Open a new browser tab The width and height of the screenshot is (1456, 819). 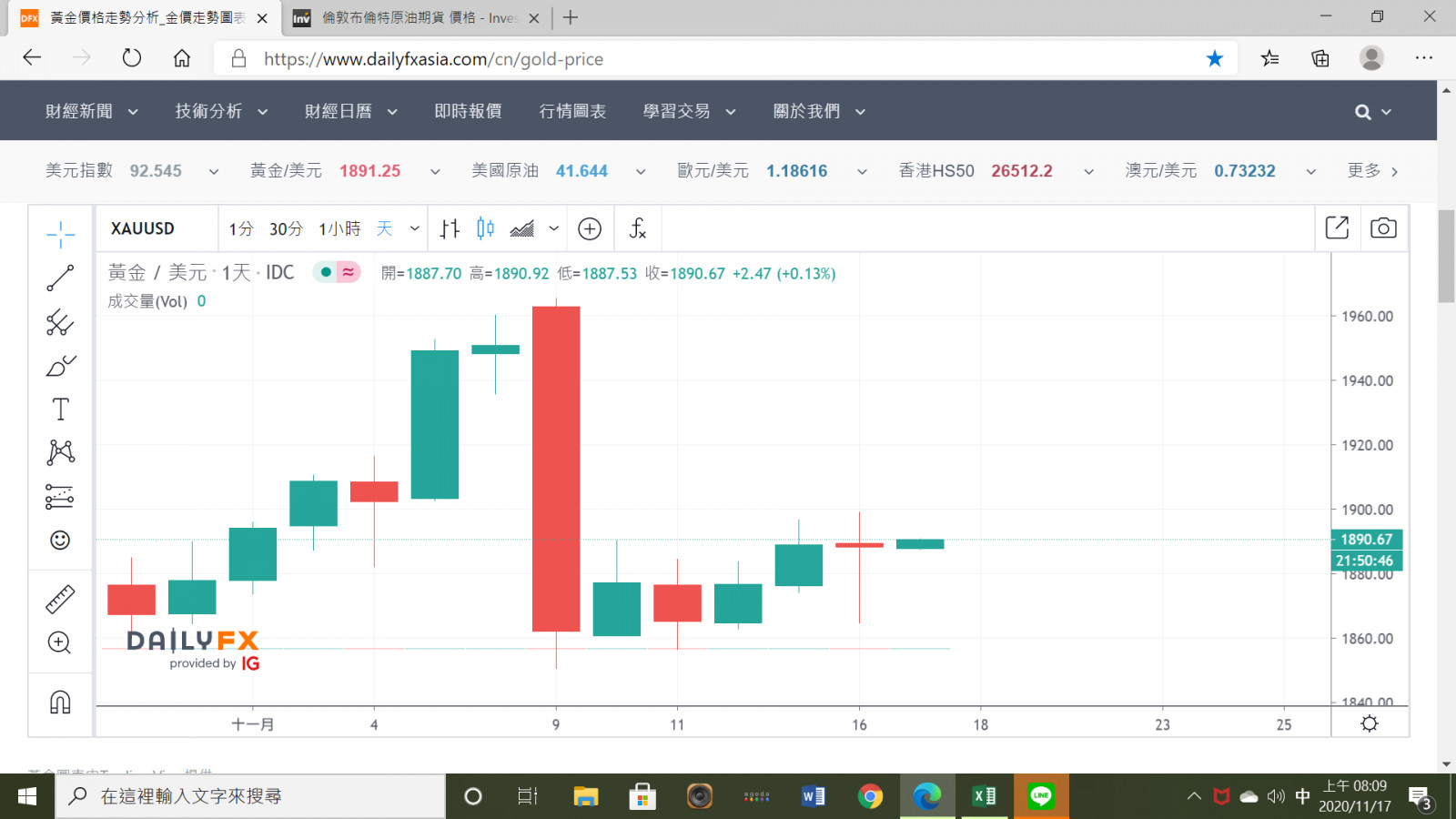571,17
